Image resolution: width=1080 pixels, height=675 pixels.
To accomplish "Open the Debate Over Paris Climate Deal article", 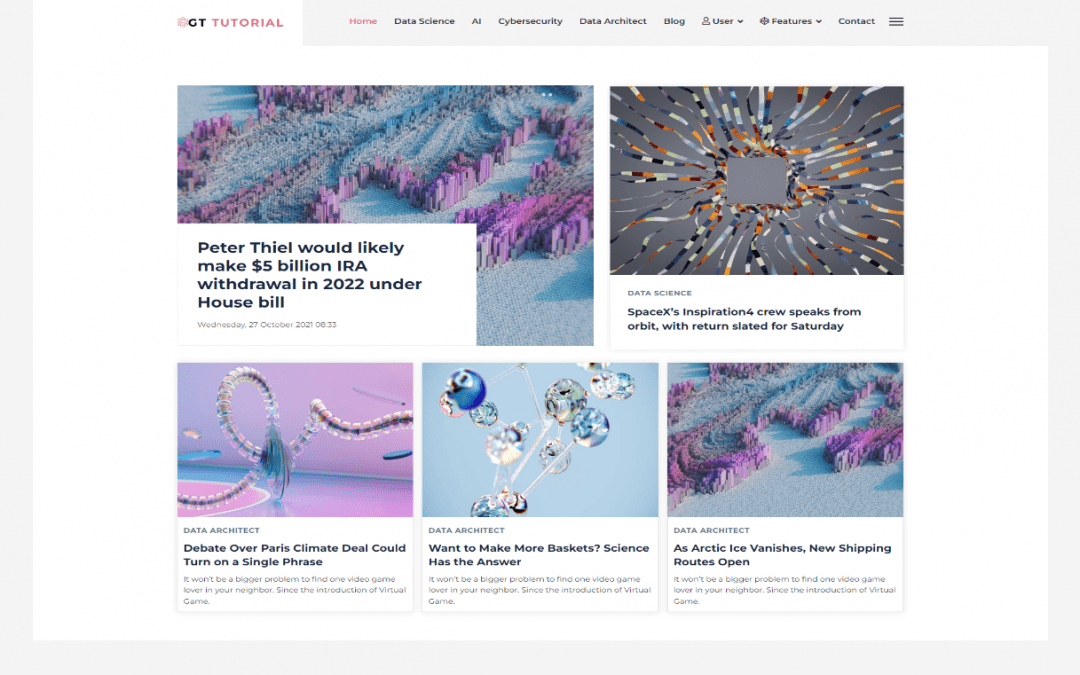I will pyautogui.click(x=294, y=555).
